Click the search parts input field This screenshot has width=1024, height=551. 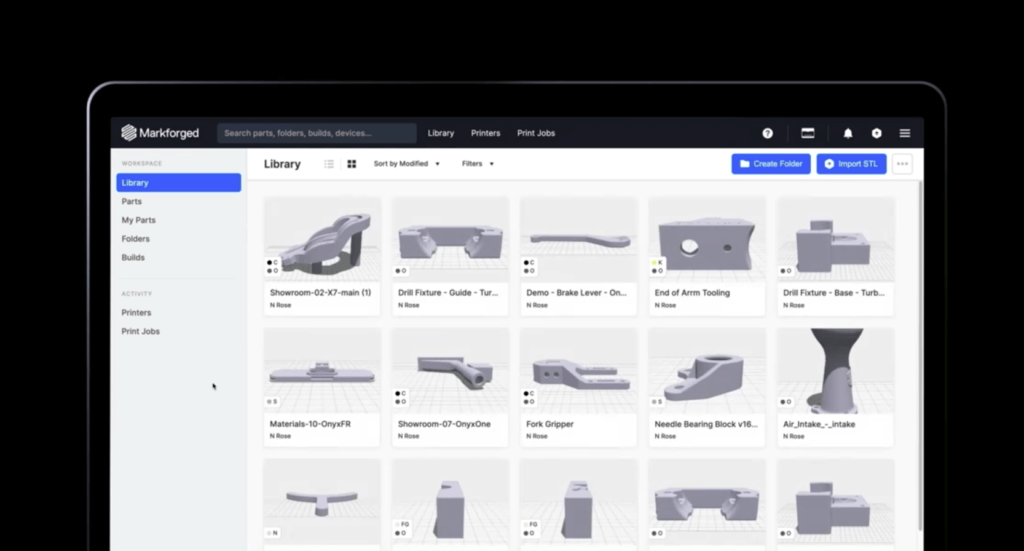pyautogui.click(x=317, y=133)
